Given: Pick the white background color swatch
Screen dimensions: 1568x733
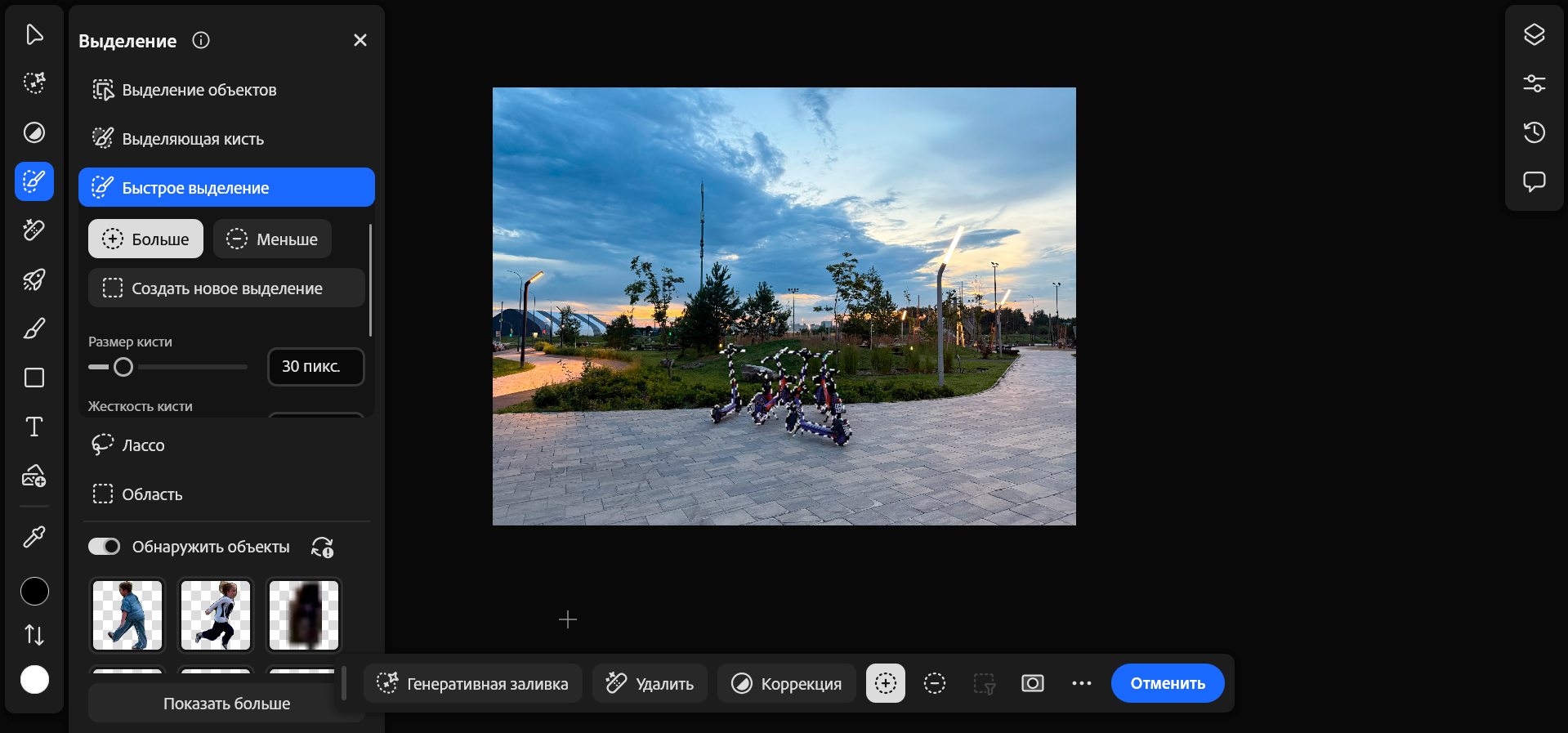Looking at the screenshot, I should coord(34,679).
